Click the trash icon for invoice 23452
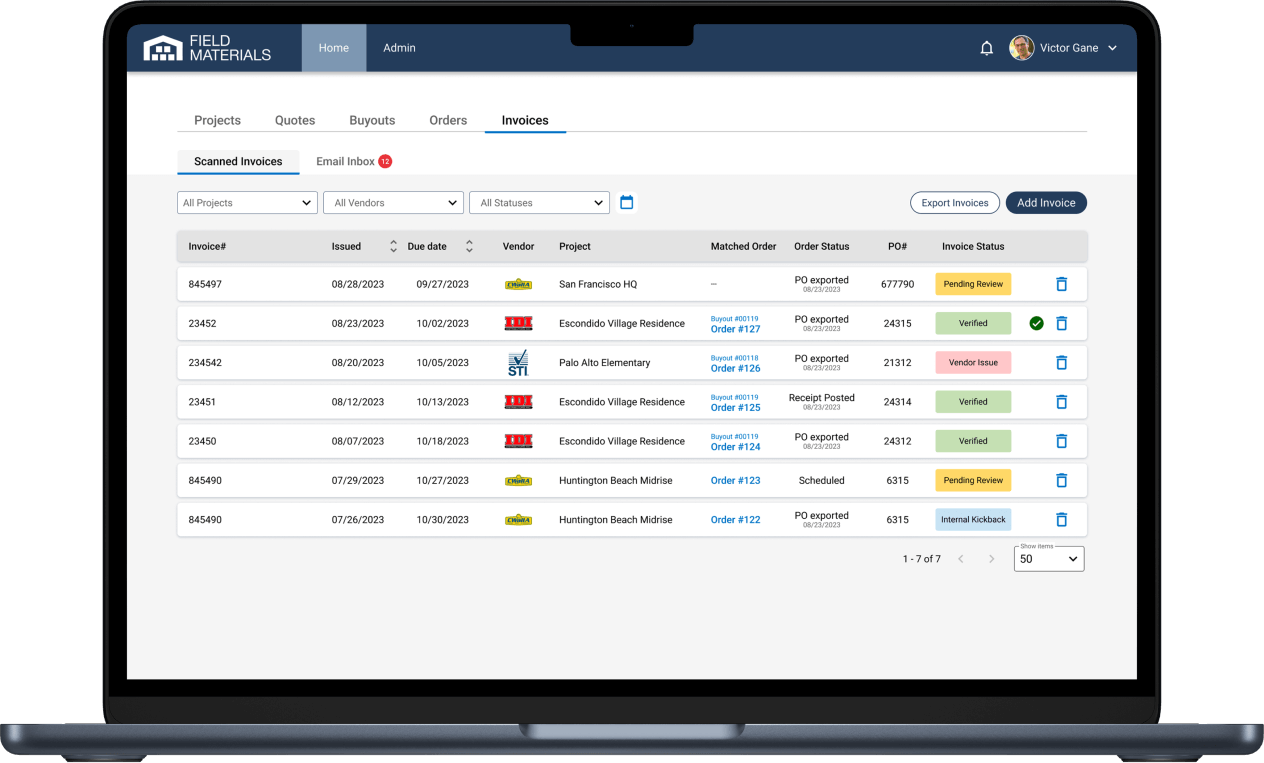1264x763 pixels. pyautogui.click(x=1061, y=323)
